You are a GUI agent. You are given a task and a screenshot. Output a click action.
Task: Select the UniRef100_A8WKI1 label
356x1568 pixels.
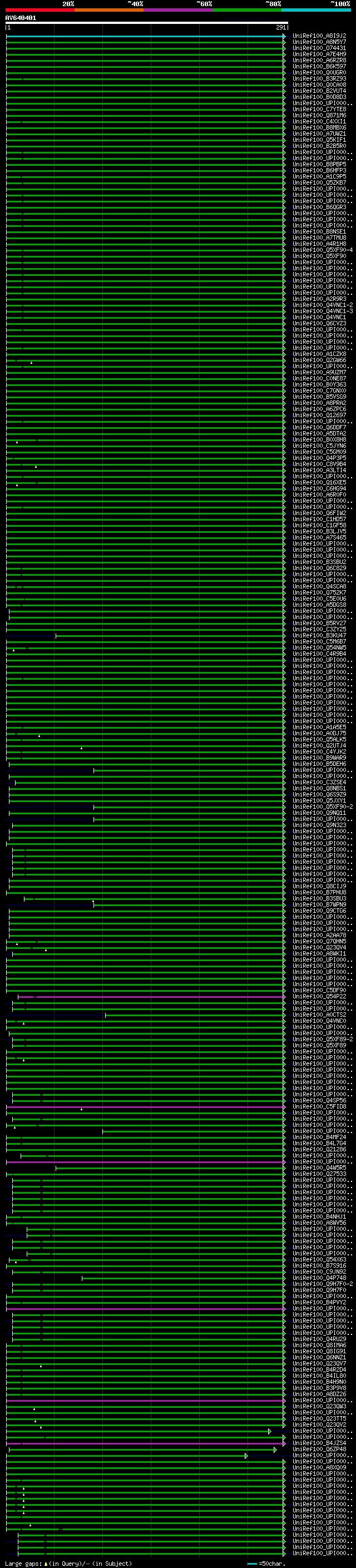[x=319, y=954]
